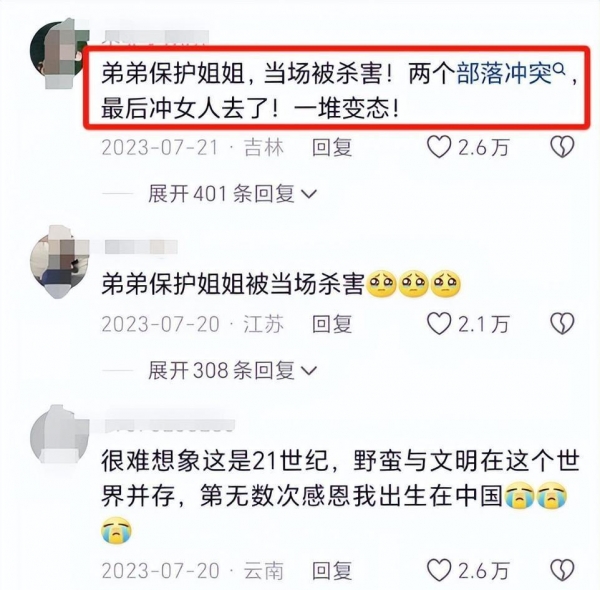The height and width of the screenshot is (590, 600).
Task: Dislike the 云南 comment with broken heart
Action: coord(562,570)
